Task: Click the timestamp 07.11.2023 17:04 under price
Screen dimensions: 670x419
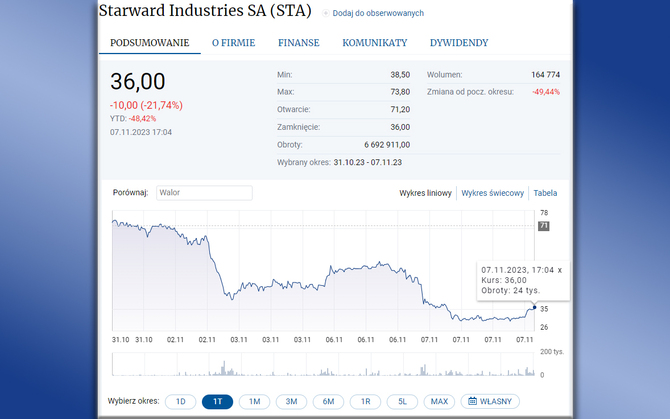Action: pos(141,132)
